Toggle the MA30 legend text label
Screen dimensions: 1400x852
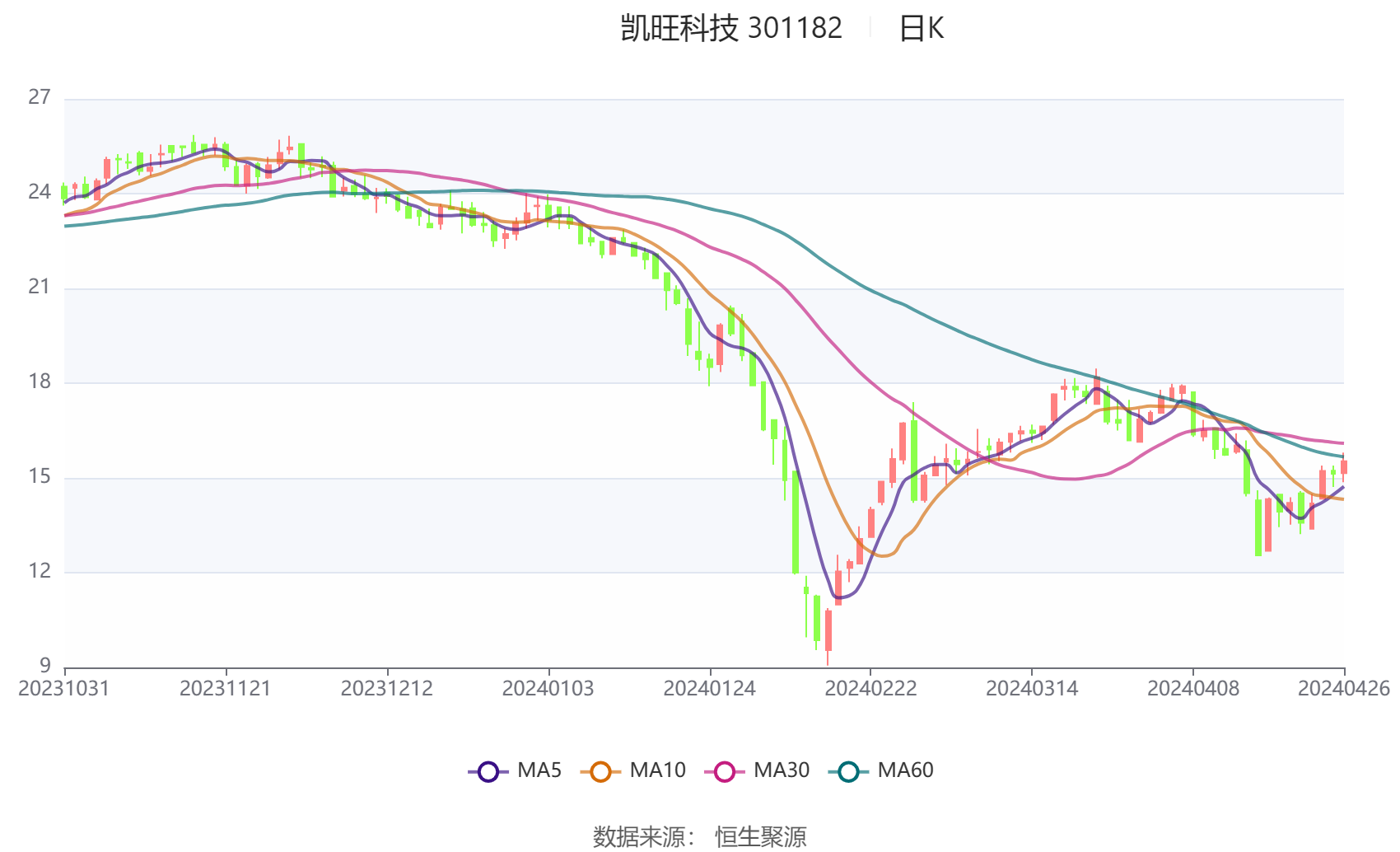[x=782, y=770]
